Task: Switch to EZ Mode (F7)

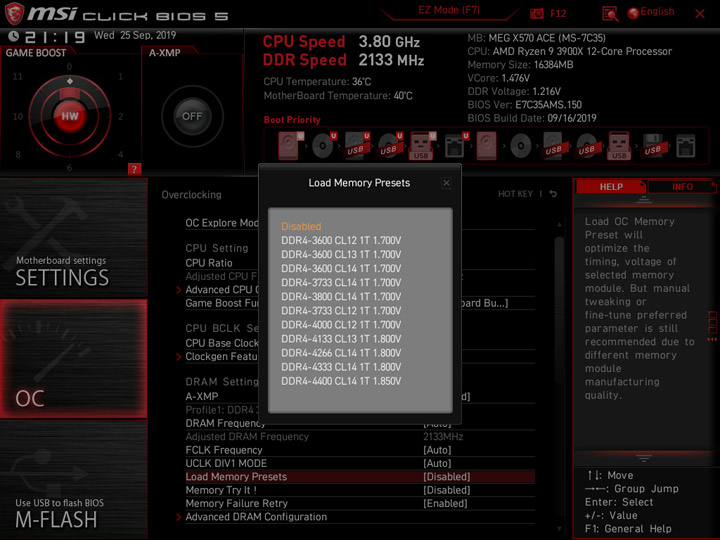Action: pyautogui.click(x=449, y=10)
